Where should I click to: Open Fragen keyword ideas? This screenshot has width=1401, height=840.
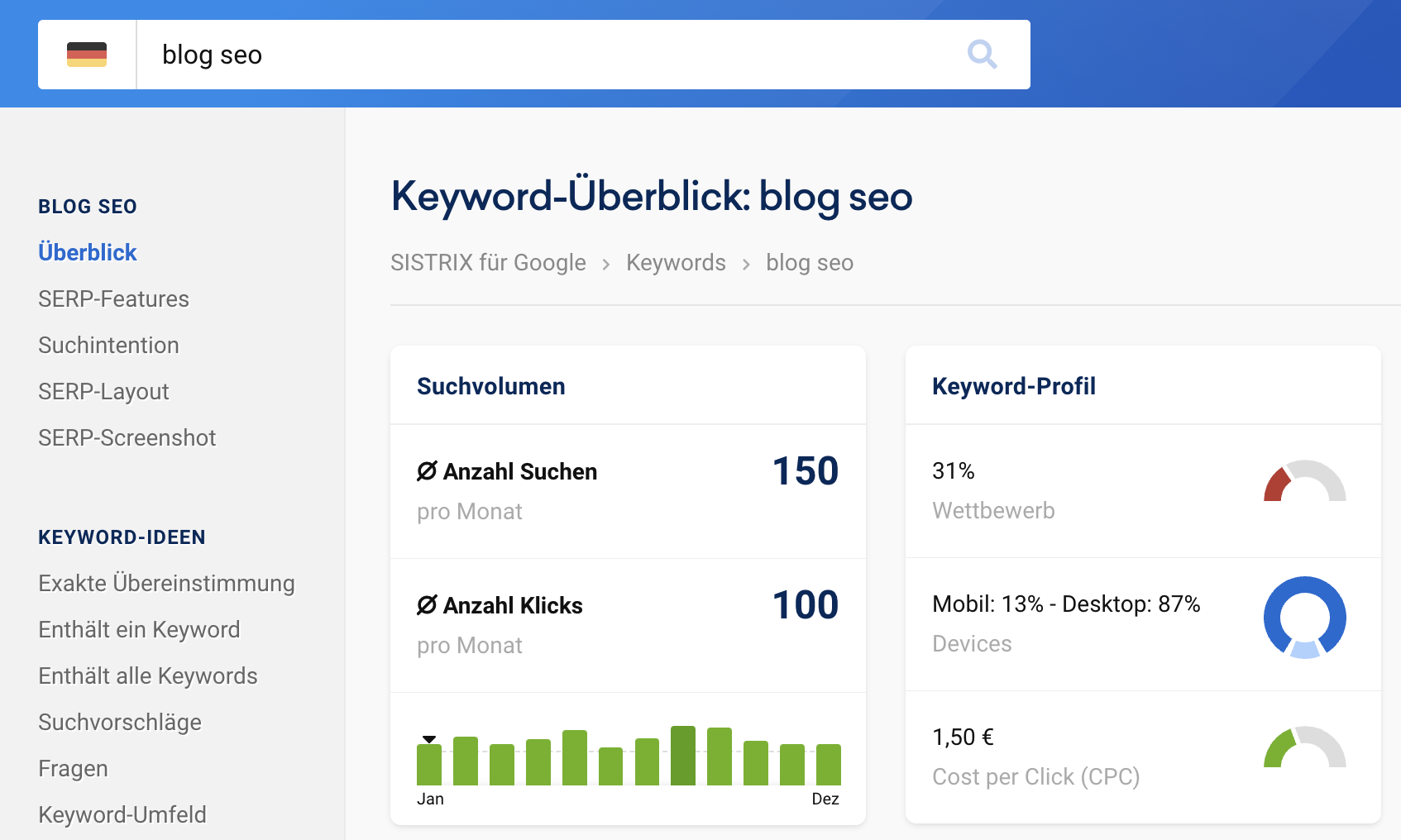point(73,768)
